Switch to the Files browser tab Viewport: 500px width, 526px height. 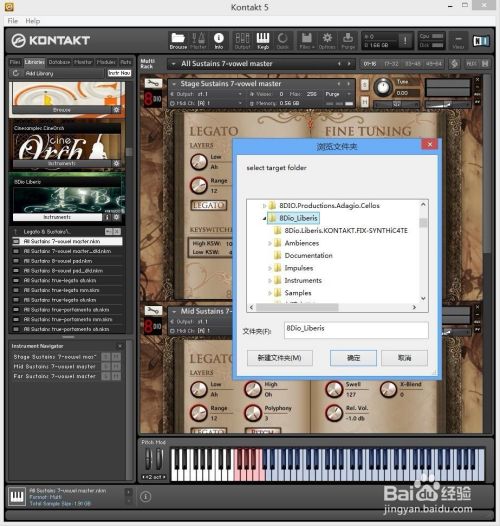click(15, 62)
